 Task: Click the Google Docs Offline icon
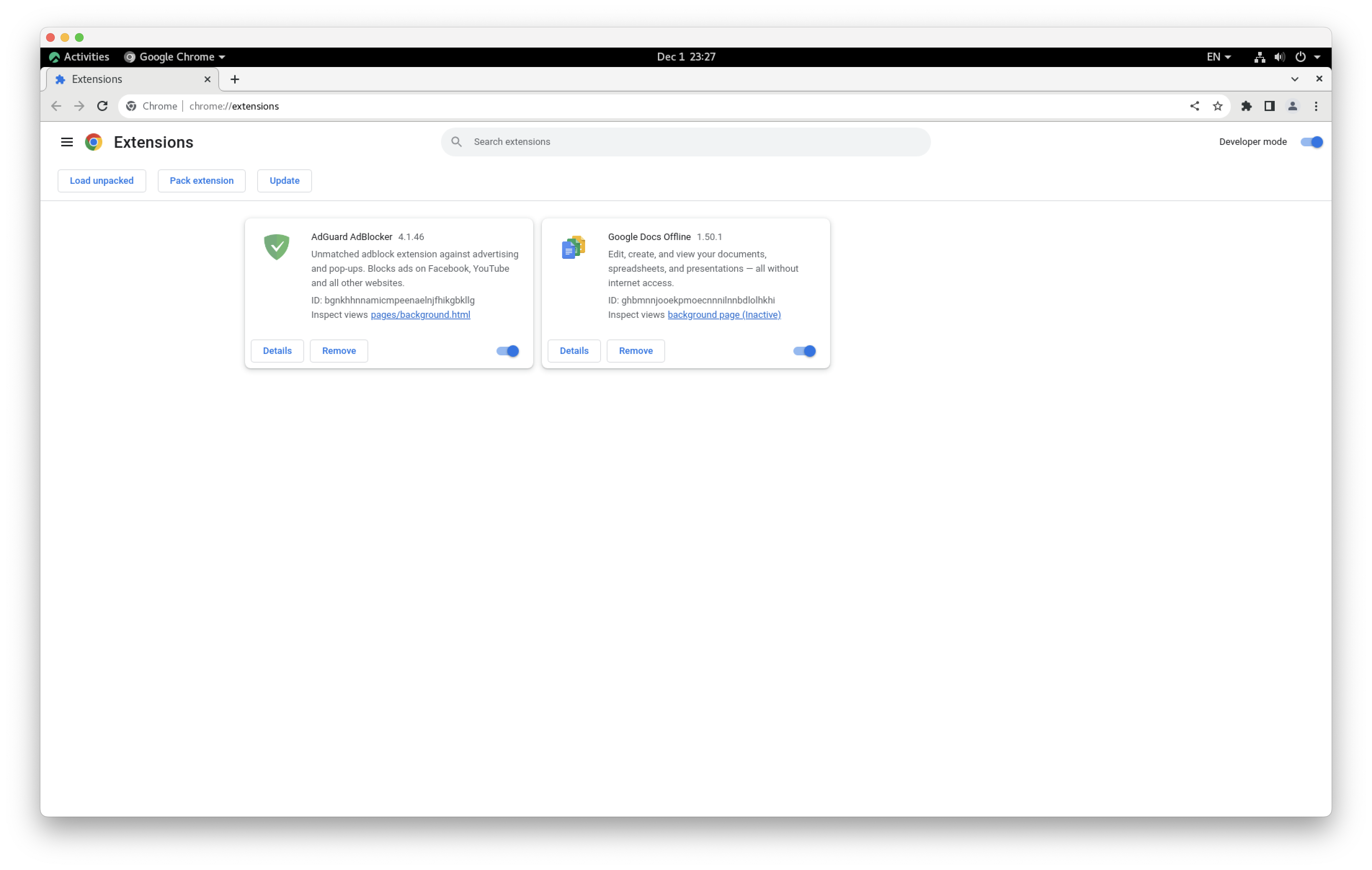[x=573, y=247]
